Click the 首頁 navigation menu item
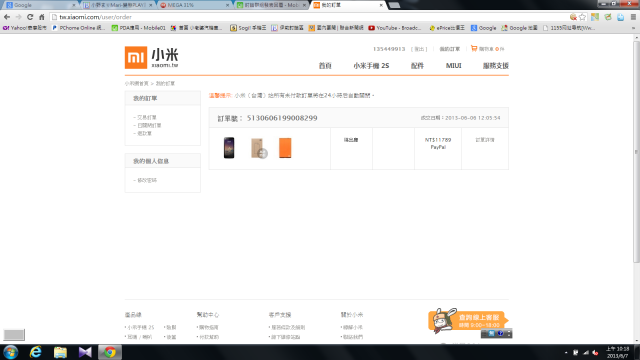 (325, 65)
